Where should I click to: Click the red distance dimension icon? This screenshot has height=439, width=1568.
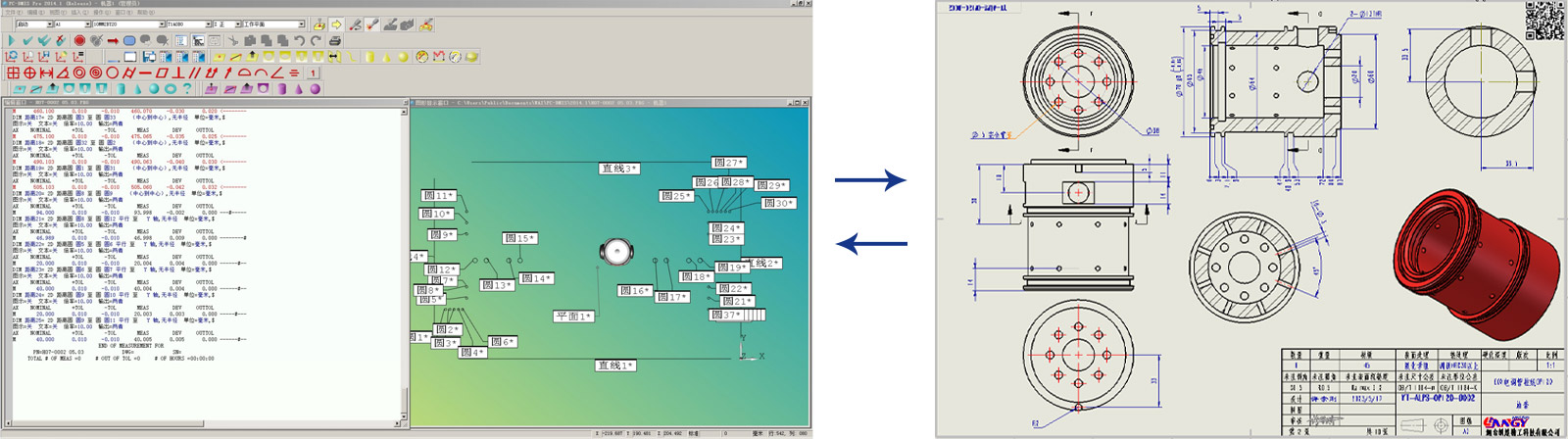click(46, 73)
